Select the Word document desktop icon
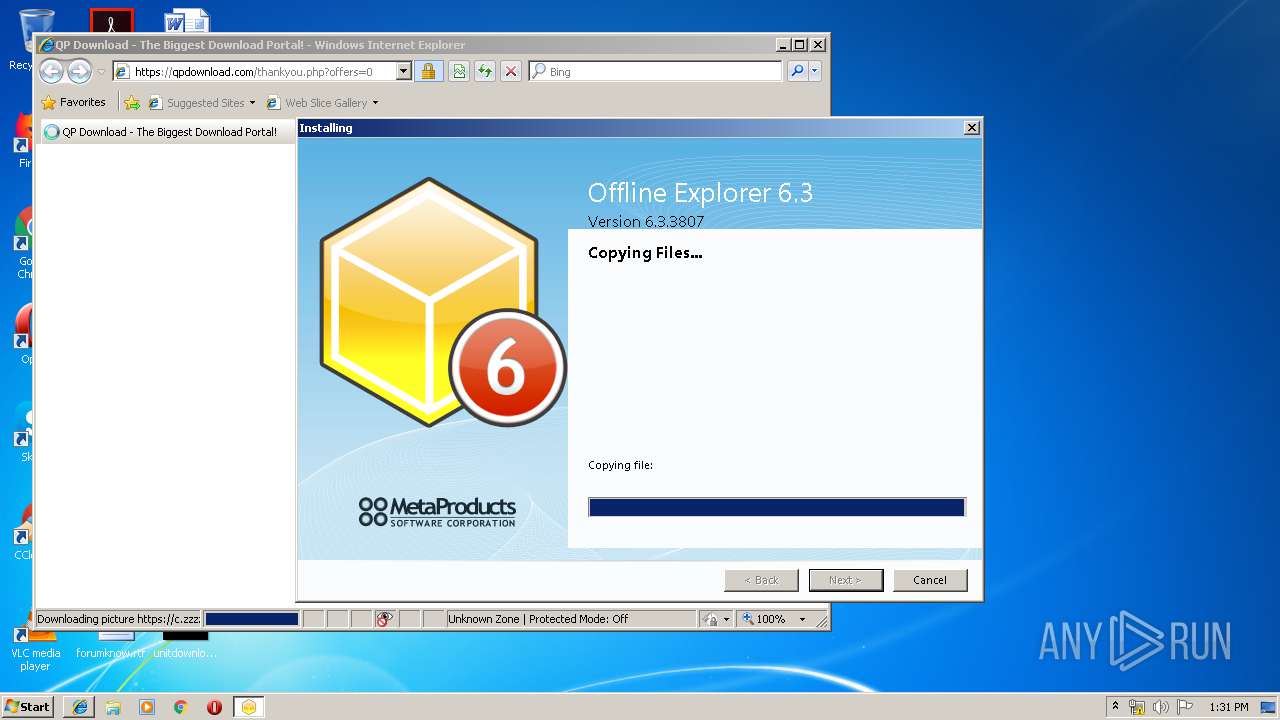This screenshot has width=1280, height=720. click(x=187, y=20)
